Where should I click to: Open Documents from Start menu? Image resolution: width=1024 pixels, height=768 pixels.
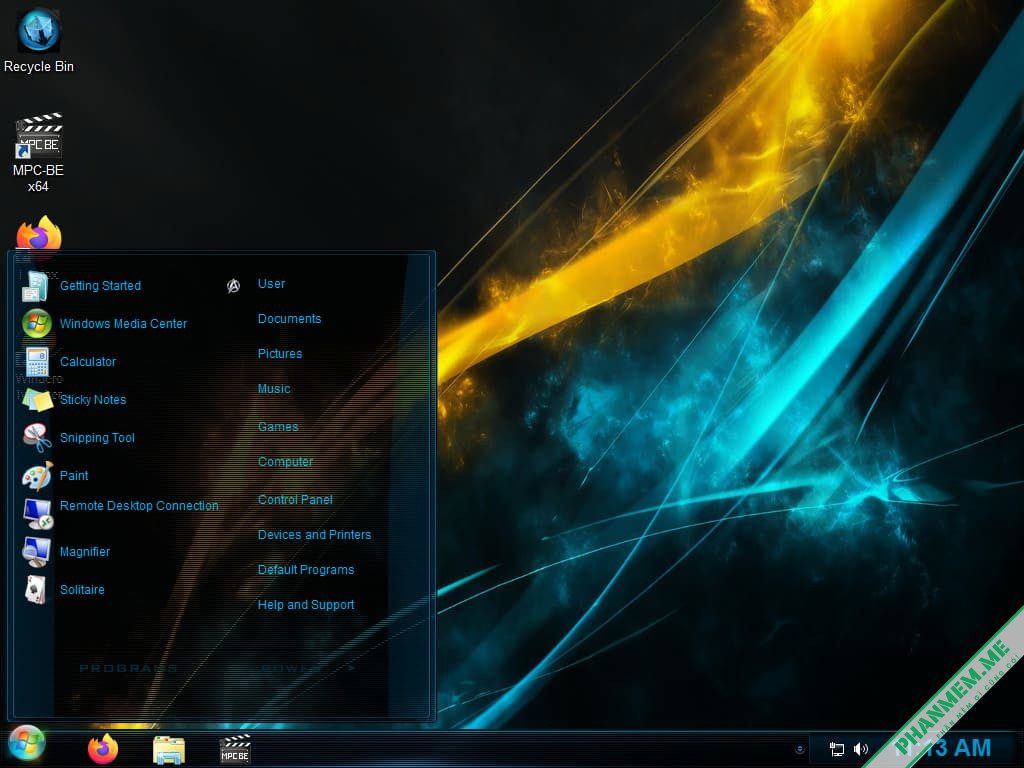289,319
